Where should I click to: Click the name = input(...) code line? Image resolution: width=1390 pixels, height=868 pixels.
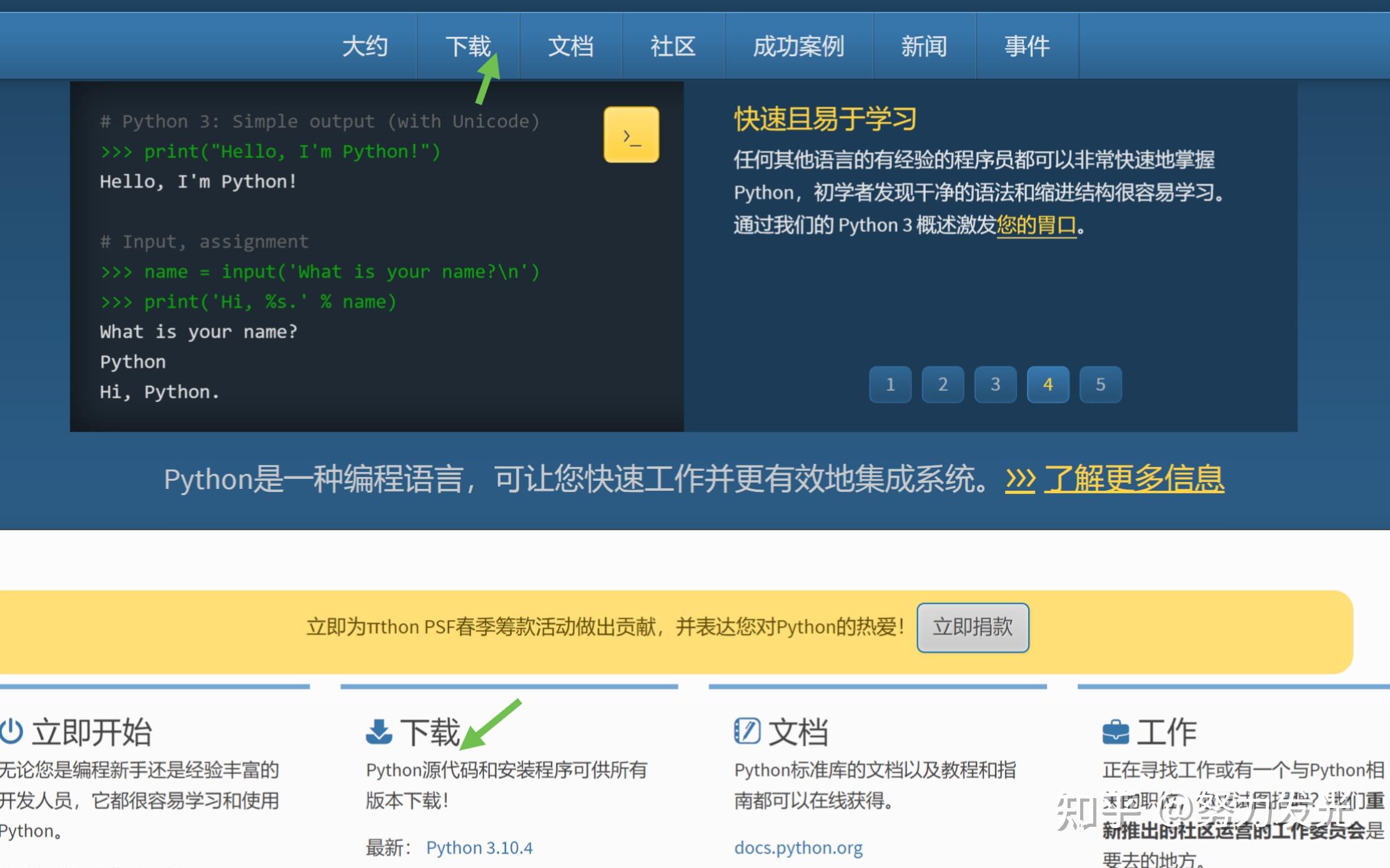[320, 272]
